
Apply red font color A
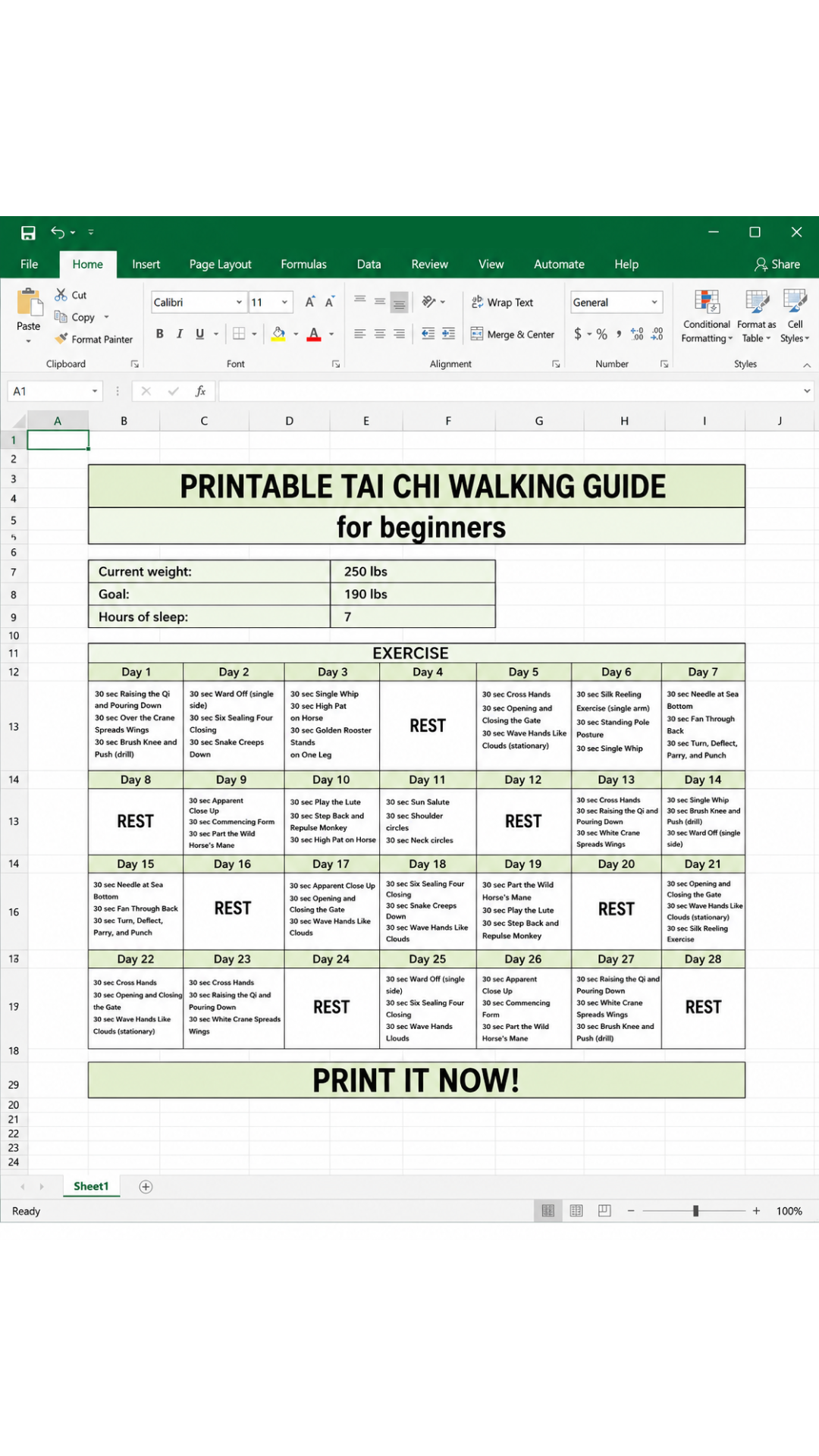coord(314,334)
